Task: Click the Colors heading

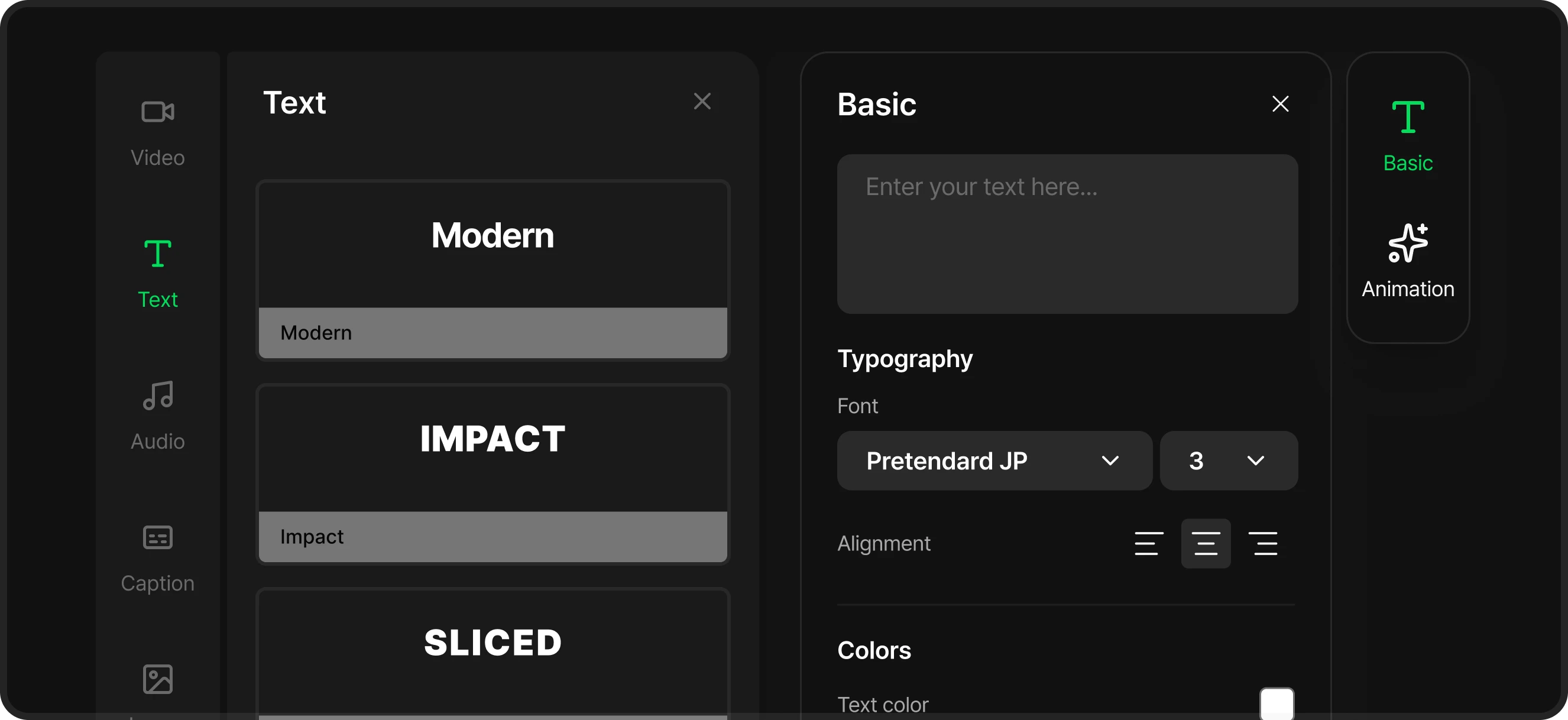Action: pyautogui.click(x=874, y=651)
